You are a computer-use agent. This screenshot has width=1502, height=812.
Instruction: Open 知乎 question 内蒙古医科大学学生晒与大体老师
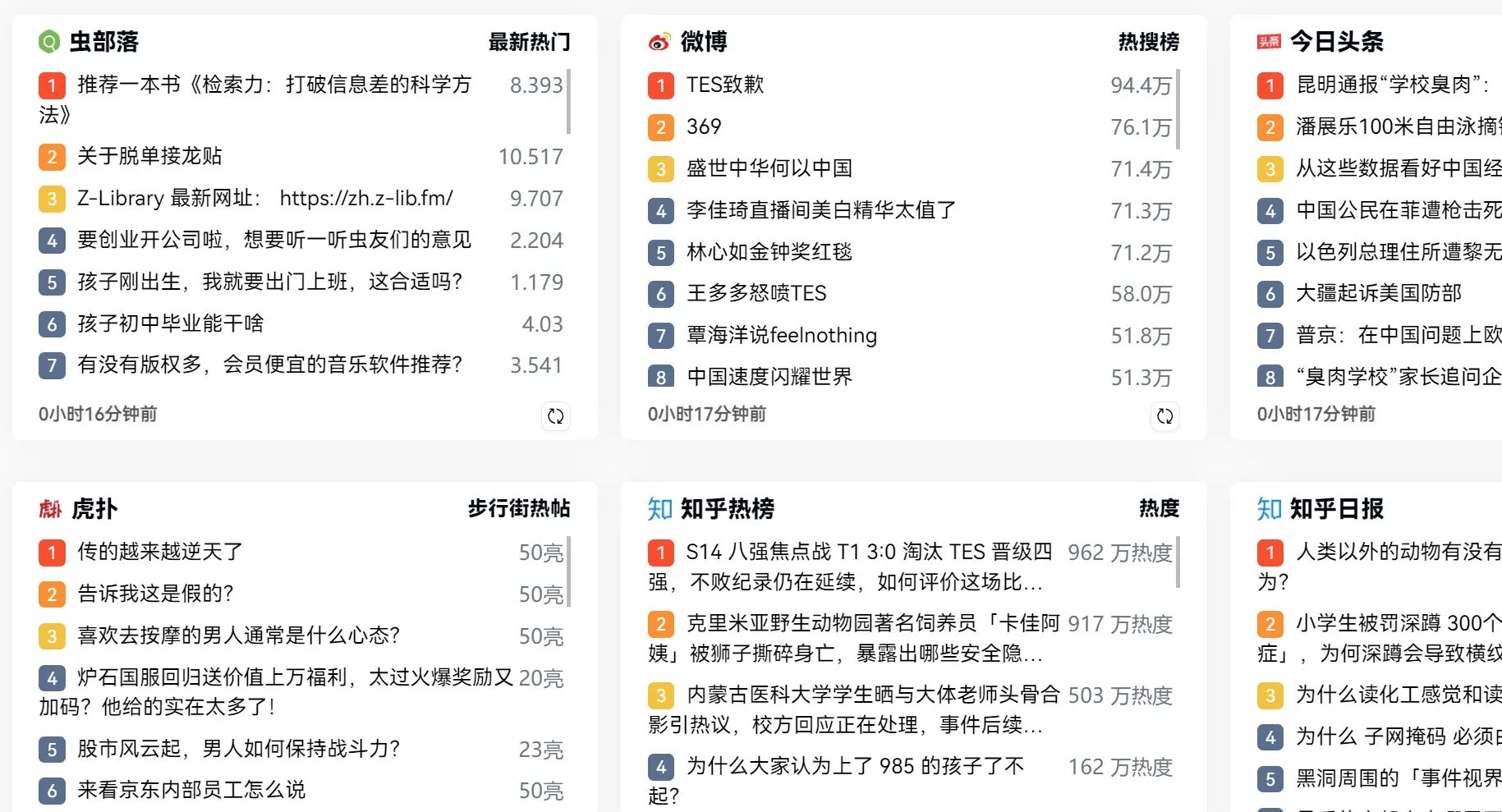tap(855, 709)
